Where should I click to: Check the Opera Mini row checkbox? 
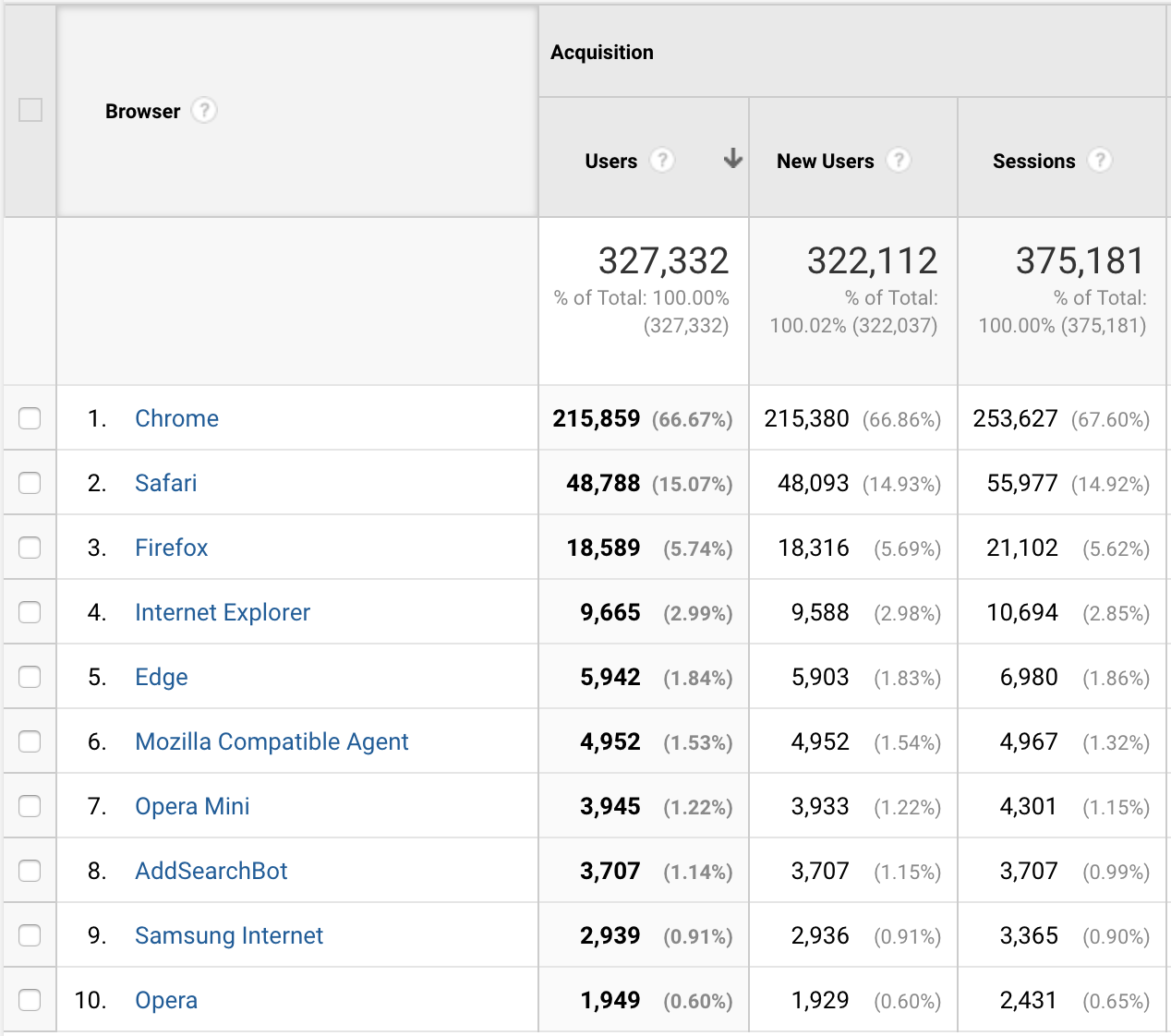pos(30,806)
